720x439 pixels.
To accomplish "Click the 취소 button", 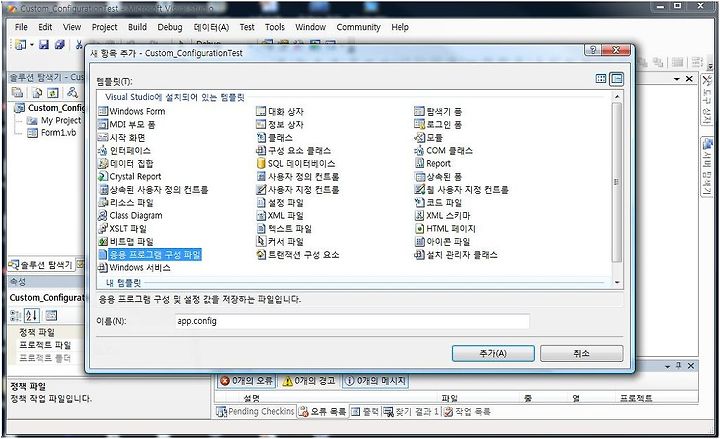I will click(581, 354).
